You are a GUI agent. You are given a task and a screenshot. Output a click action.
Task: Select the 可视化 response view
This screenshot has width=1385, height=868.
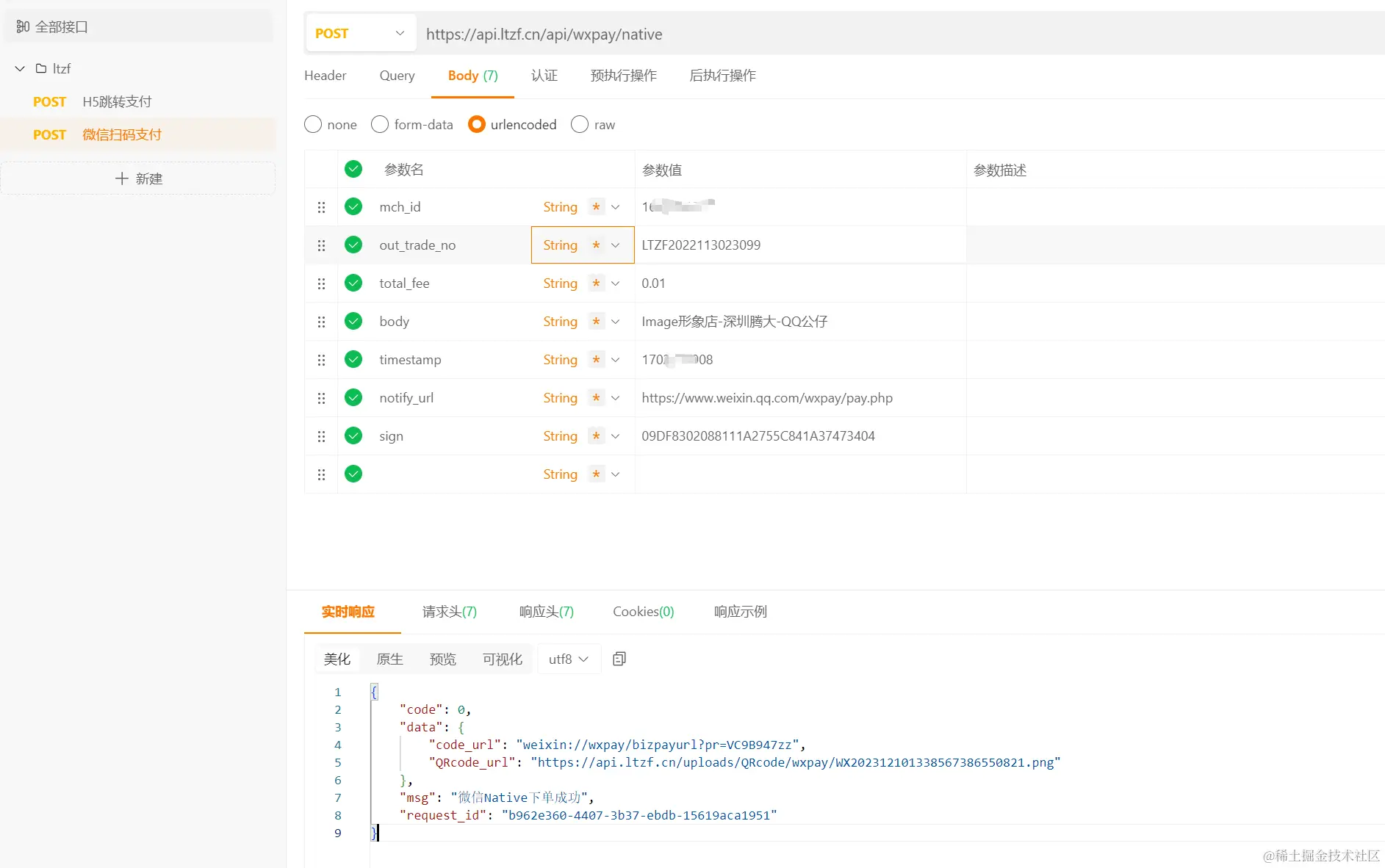click(x=503, y=659)
